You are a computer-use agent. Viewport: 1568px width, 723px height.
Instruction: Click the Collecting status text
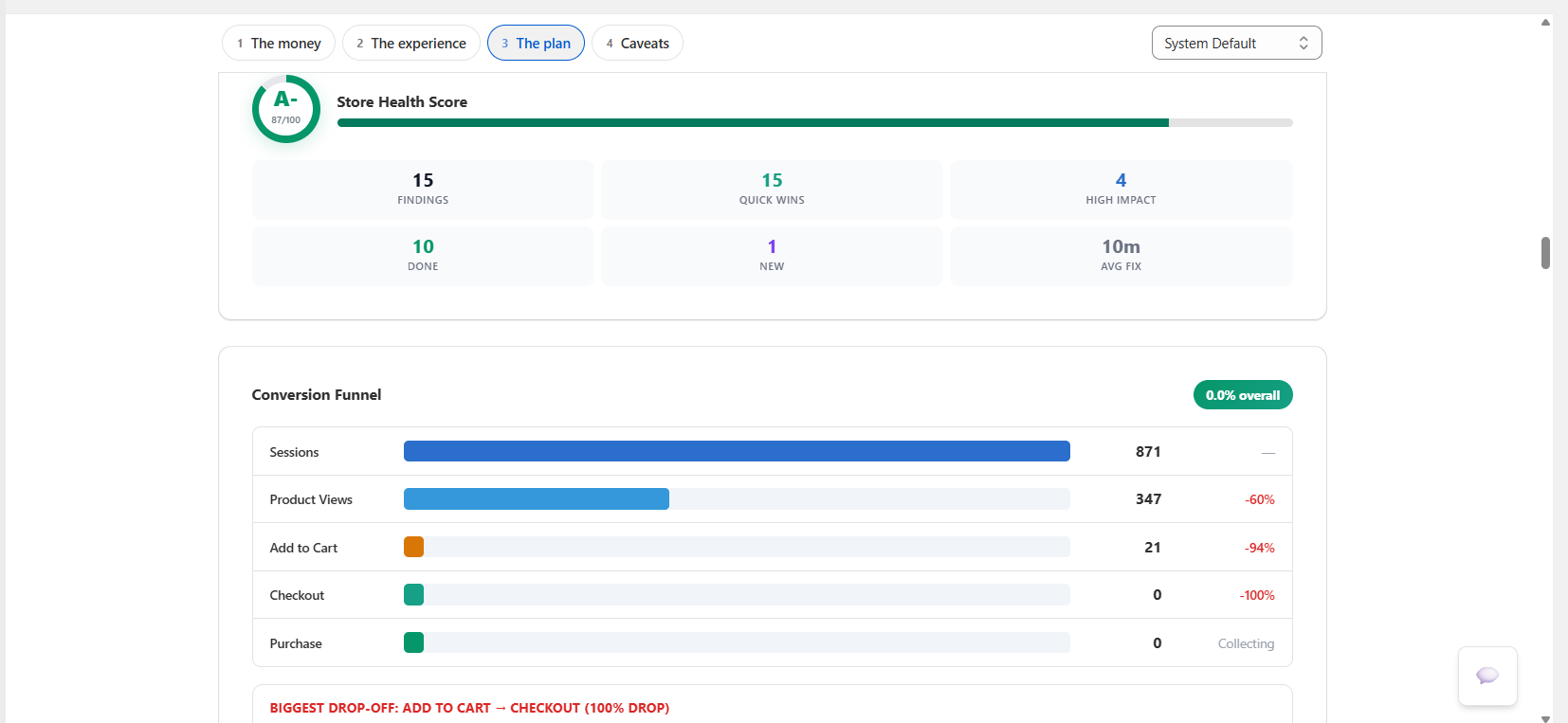1246,643
